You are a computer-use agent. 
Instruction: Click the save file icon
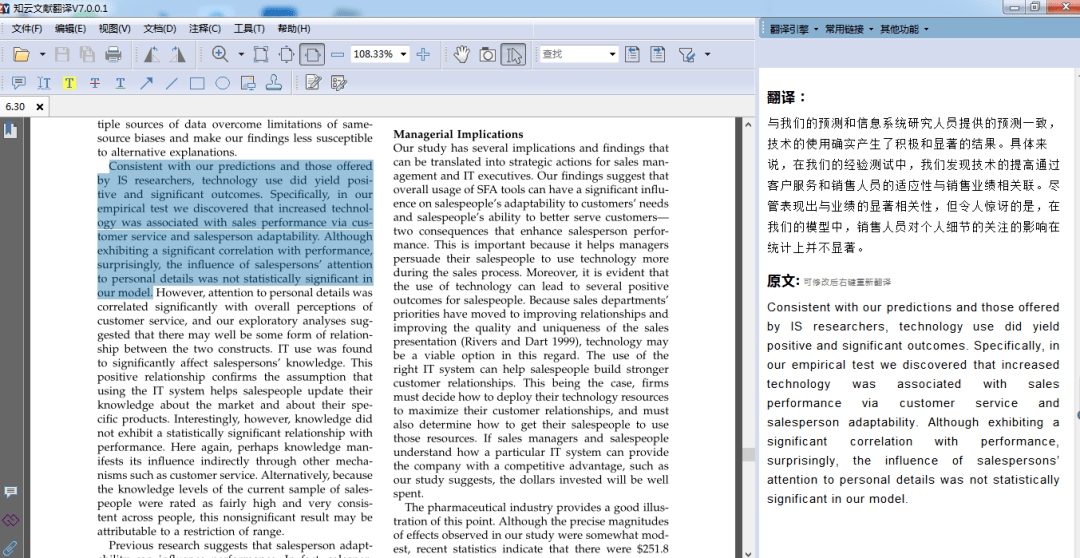[x=62, y=54]
